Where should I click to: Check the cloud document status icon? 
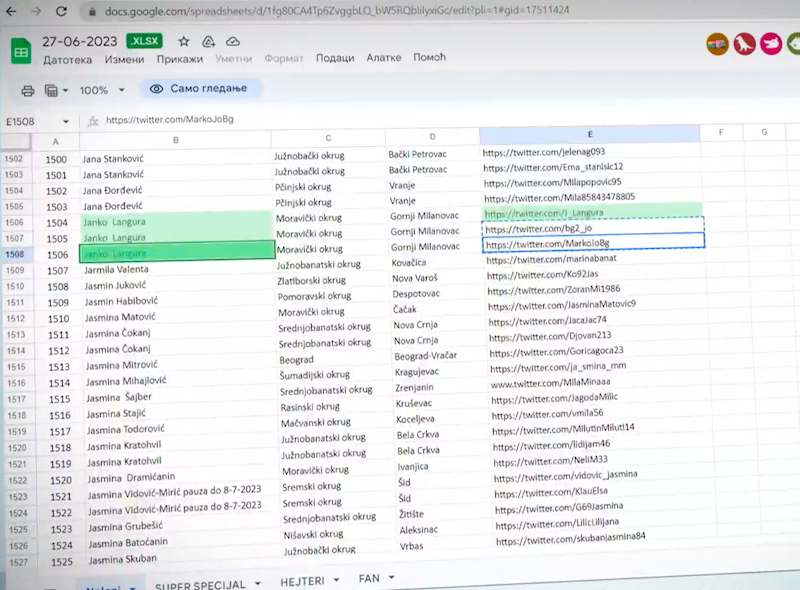[233, 42]
